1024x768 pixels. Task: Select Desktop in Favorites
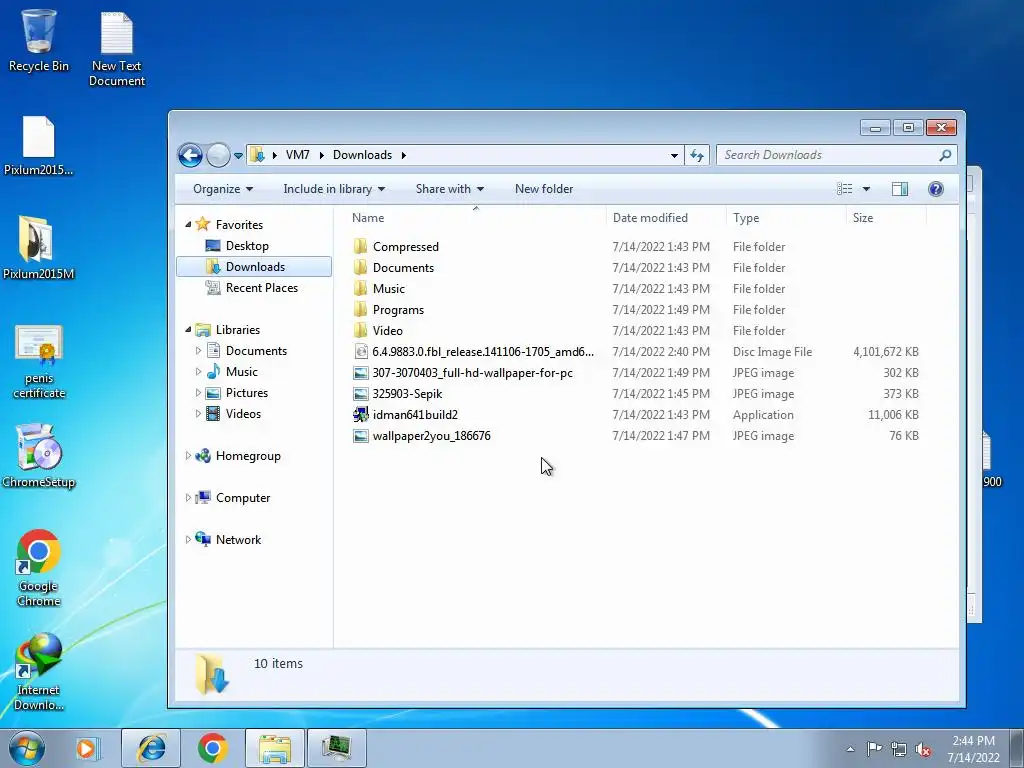247,246
